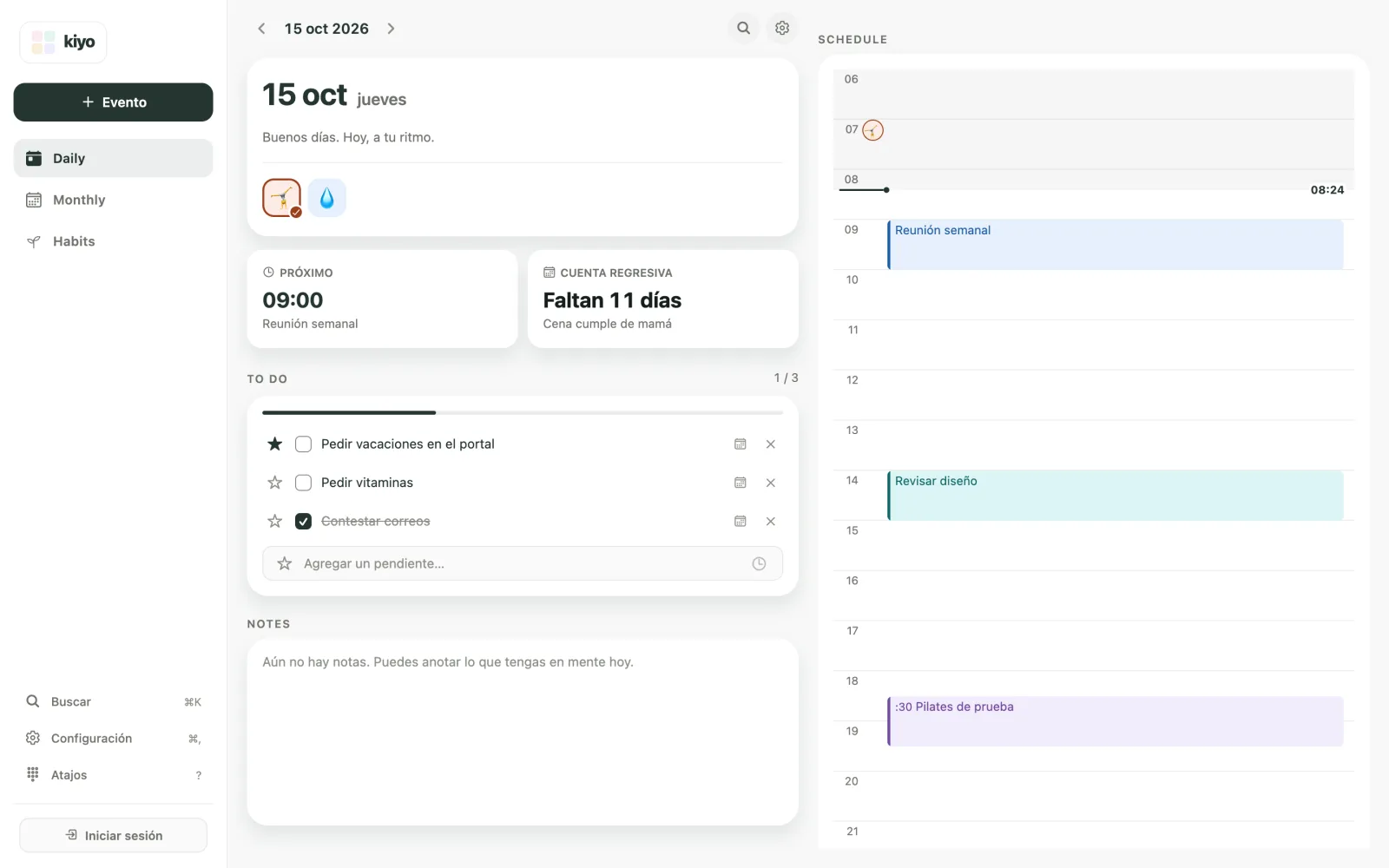Click the 15 oct 2026 date label
Viewport: 1389px width, 868px height.
(x=326, y=29)
